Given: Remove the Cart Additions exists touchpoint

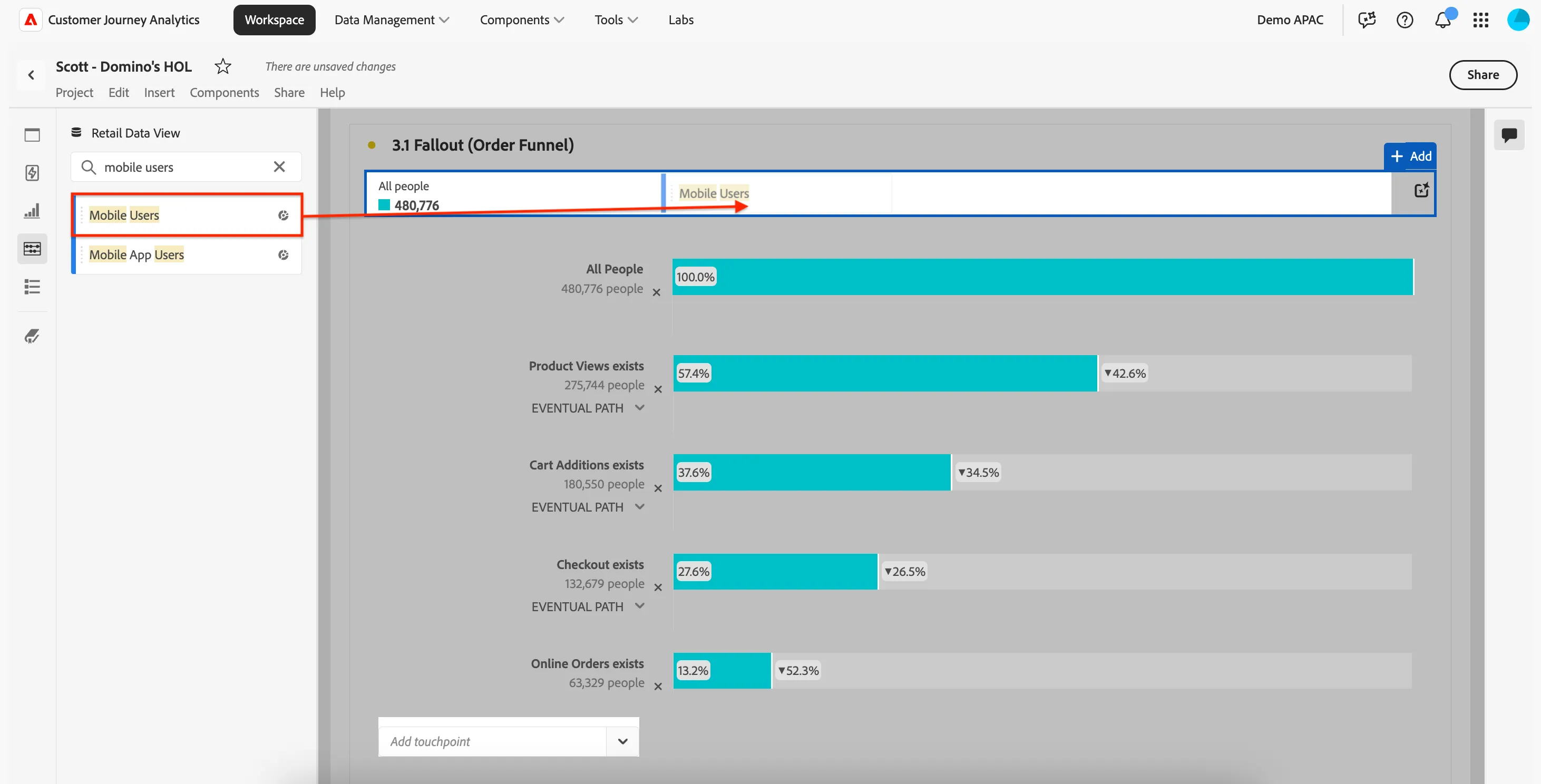Looking at the screenshot, I should tap(658, 488).
